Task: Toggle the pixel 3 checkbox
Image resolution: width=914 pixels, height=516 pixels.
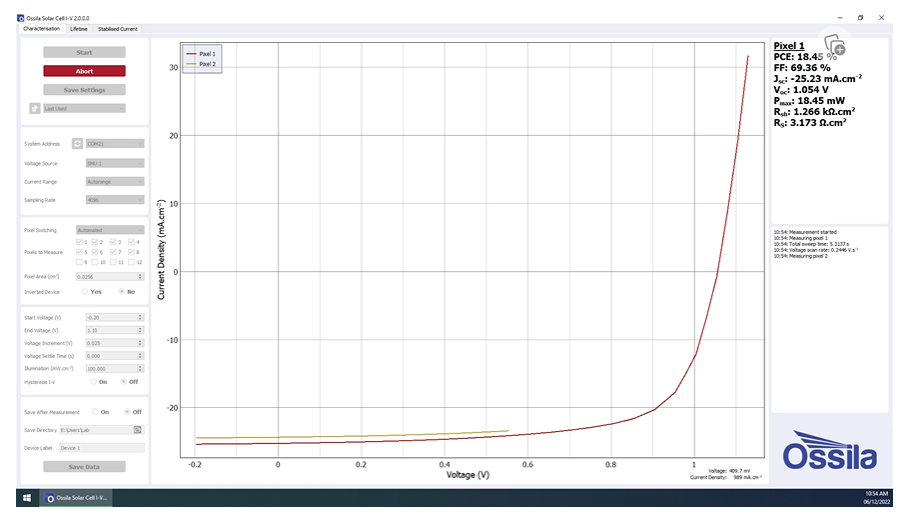Action: click(114, 242)
